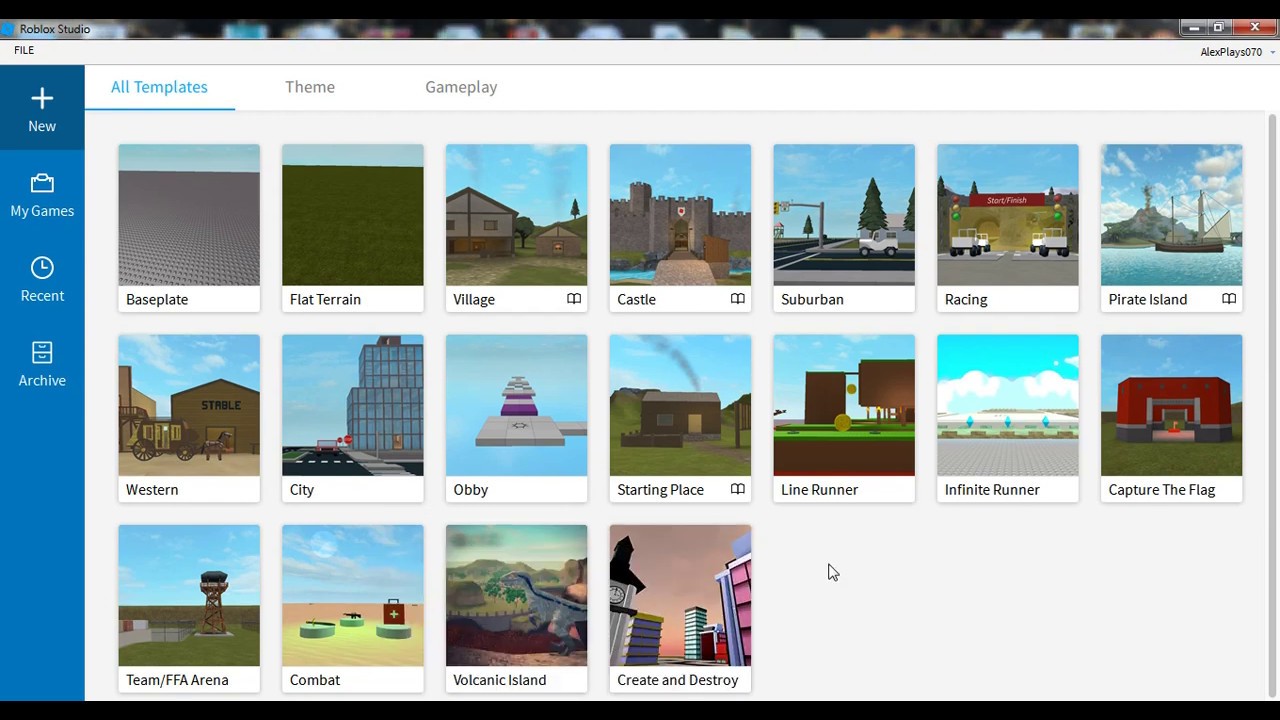The height and width of the screenshot is (720, 1280).
Task: Select the Volcanic Island template thumbnail
Action: [517, 595]
